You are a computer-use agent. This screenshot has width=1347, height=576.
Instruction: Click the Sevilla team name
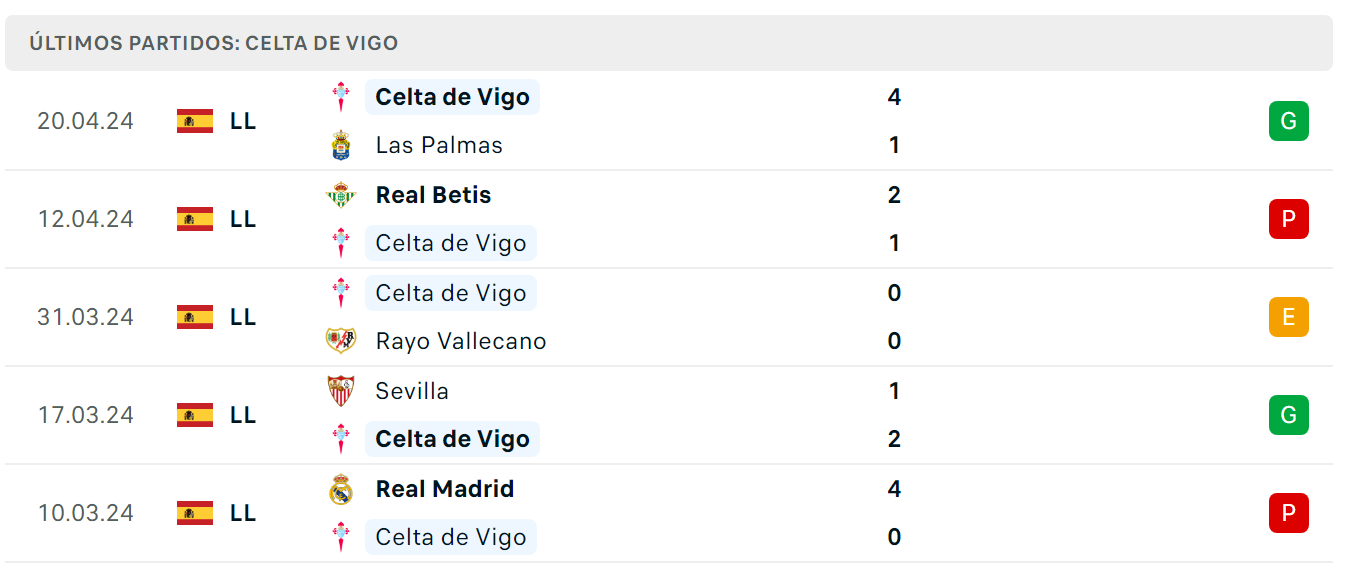tap(412, 391)
